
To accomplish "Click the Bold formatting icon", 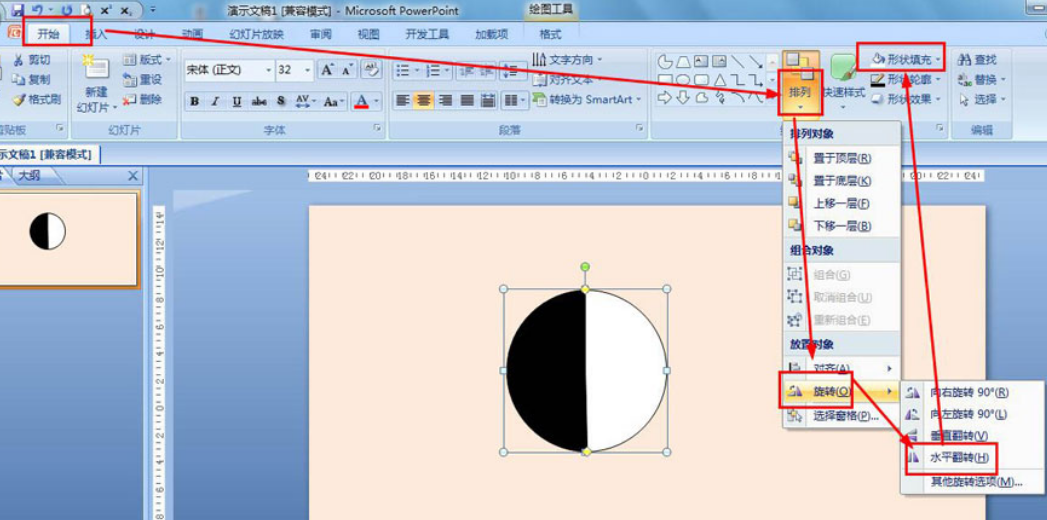I will point(194,101).
